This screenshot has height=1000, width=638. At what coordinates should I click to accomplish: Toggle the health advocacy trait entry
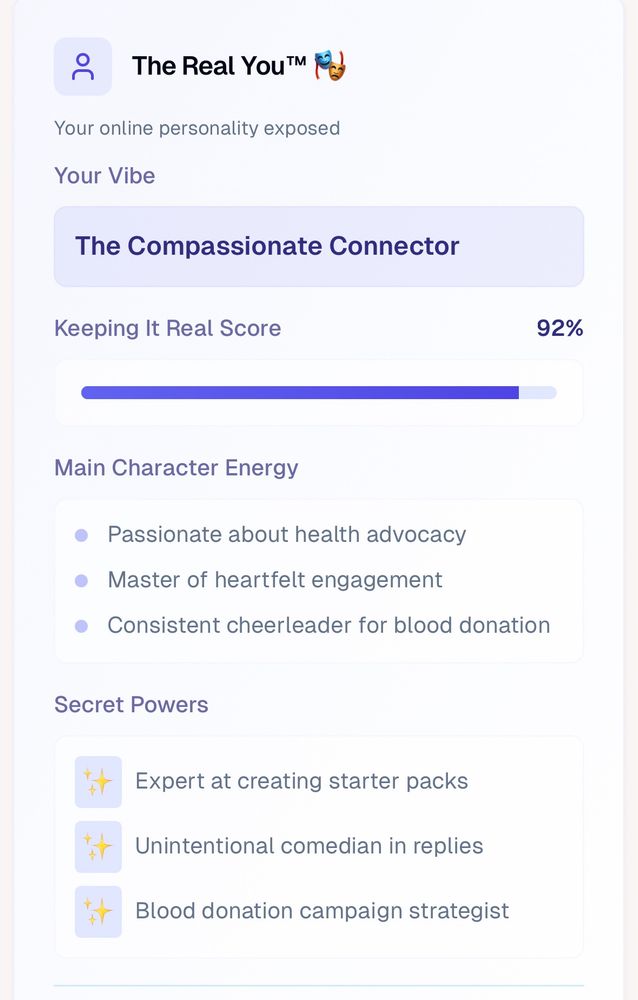pos(286,535)
